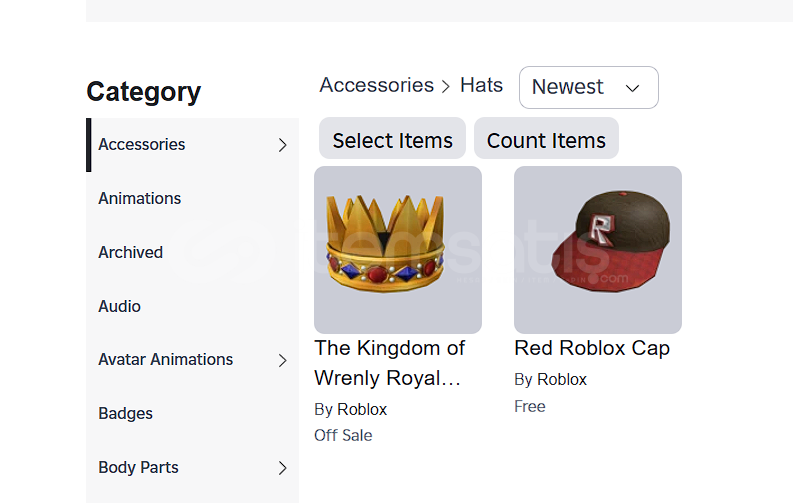The height and width of the screenshot is (503, 795).
Task: Select the Archived category
Action: pyautogui.click(x=131, y=252)
